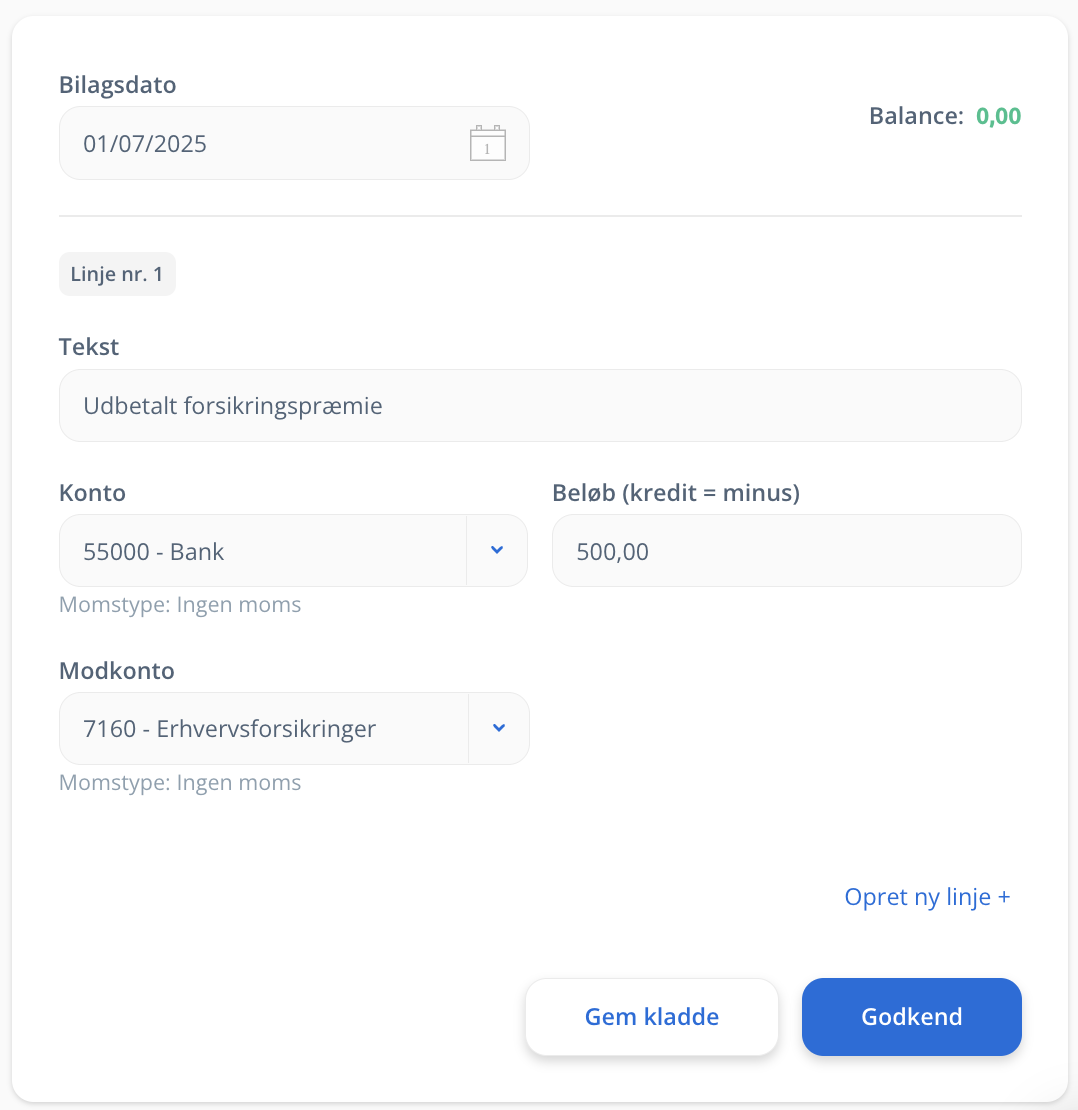Screen dimensions: 1078x1110
Task: Click the green Balance value 0,00
Action: (x=998, y=115)
